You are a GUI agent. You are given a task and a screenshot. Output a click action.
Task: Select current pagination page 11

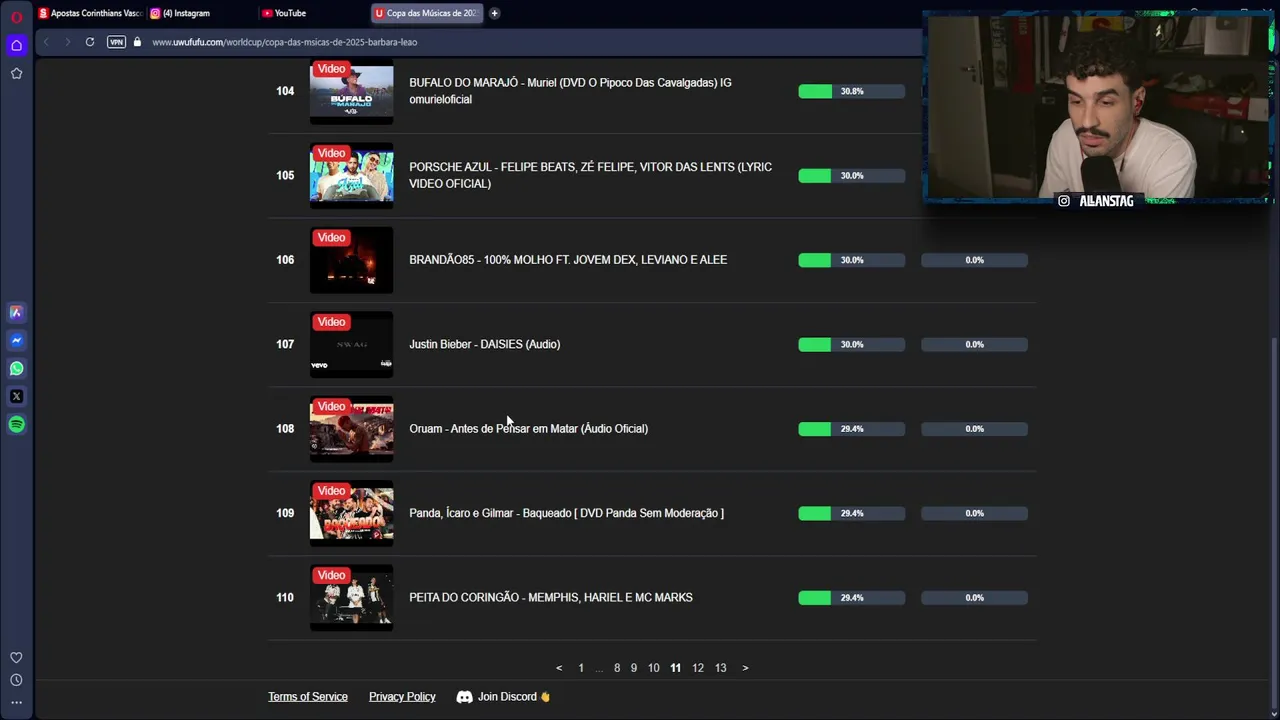click(x=676, y=668)
